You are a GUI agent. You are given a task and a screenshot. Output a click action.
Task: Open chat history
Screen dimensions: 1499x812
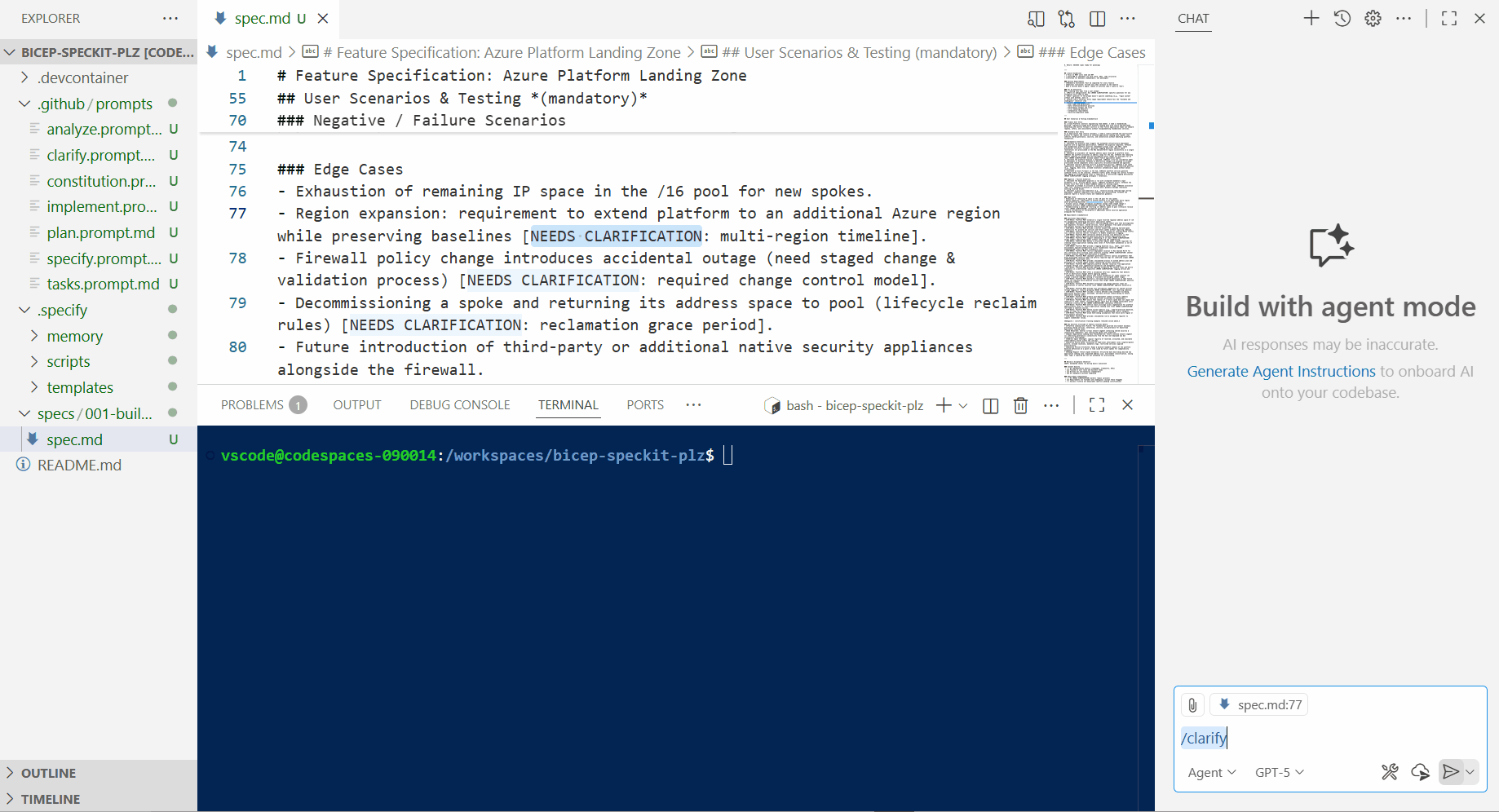(x=1342, y=18)
